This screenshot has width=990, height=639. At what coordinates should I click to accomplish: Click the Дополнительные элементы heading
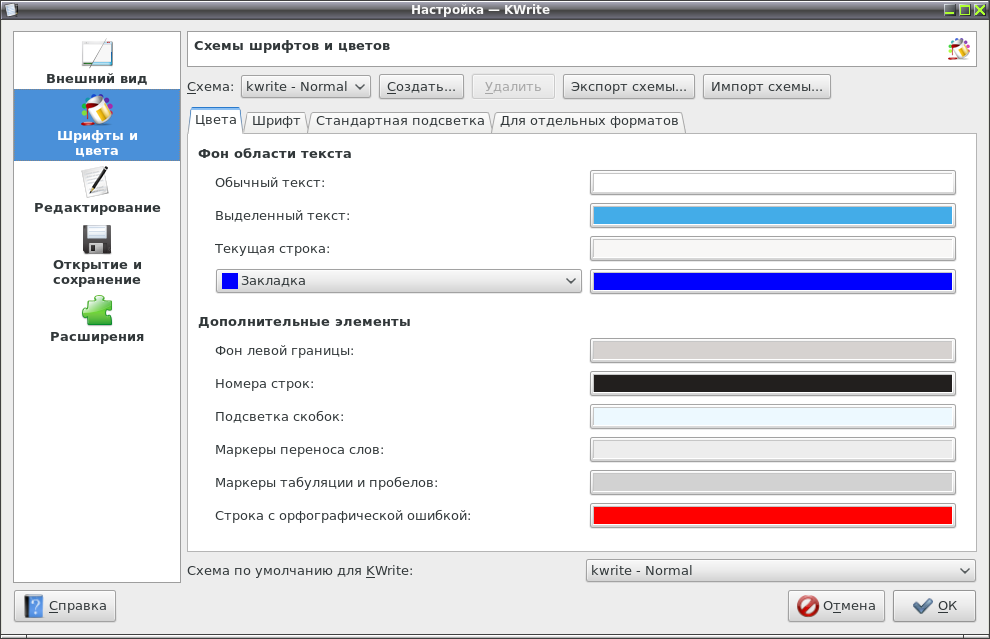click(304, 321)
